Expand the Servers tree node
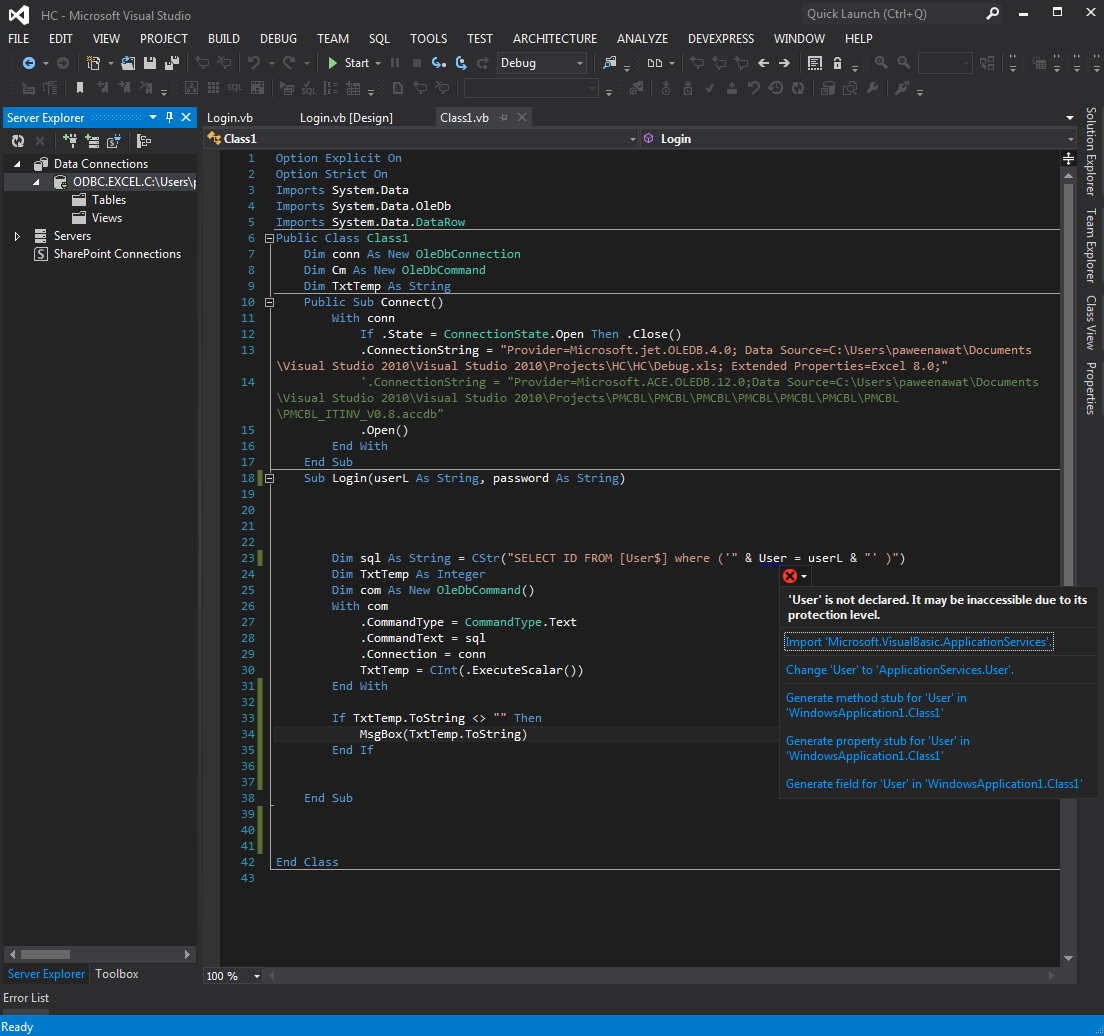The image size is (1104, 1036). [18, 236]
